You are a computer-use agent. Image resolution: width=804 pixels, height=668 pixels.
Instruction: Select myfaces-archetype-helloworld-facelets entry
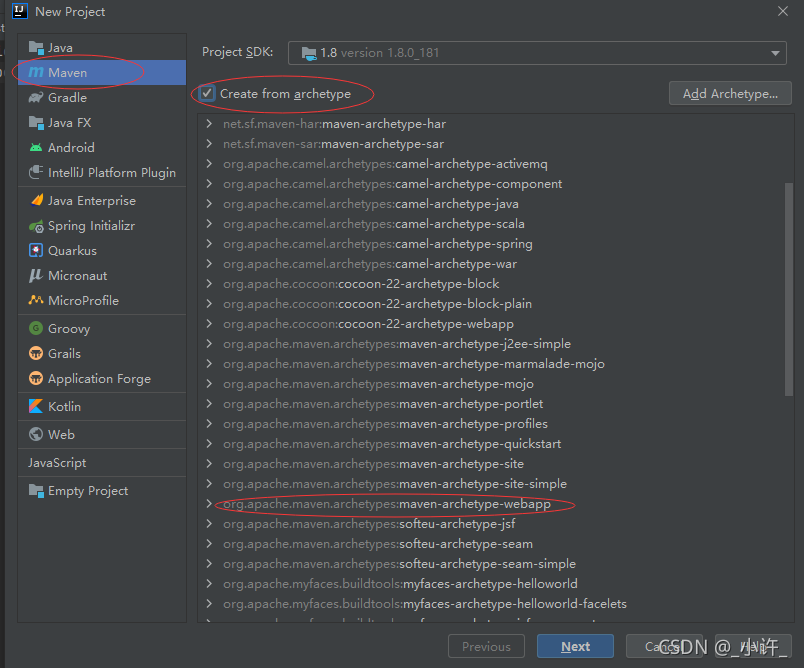point(425,603)
